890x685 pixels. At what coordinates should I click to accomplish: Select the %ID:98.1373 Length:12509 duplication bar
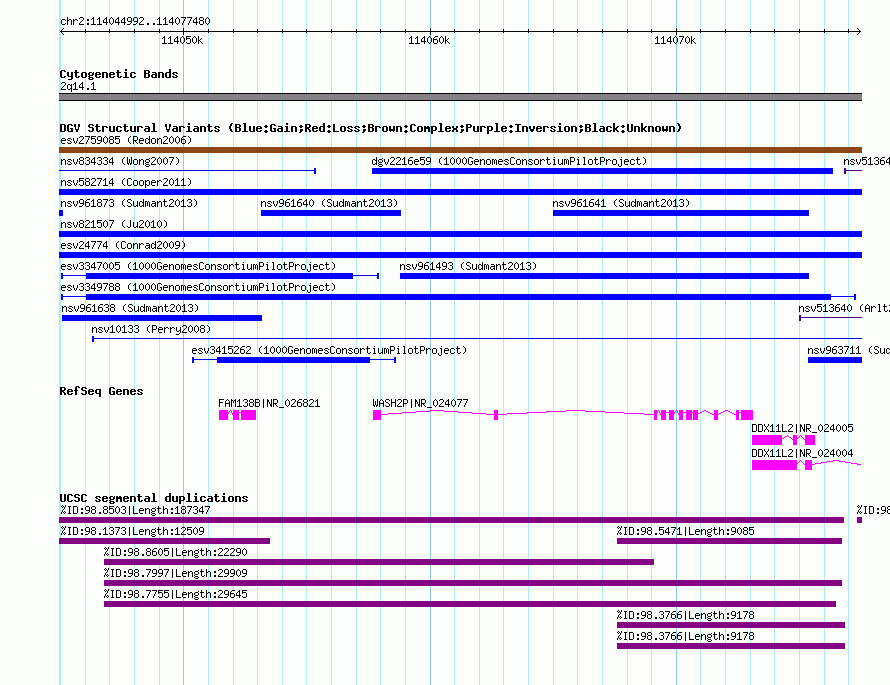point(165,541)
